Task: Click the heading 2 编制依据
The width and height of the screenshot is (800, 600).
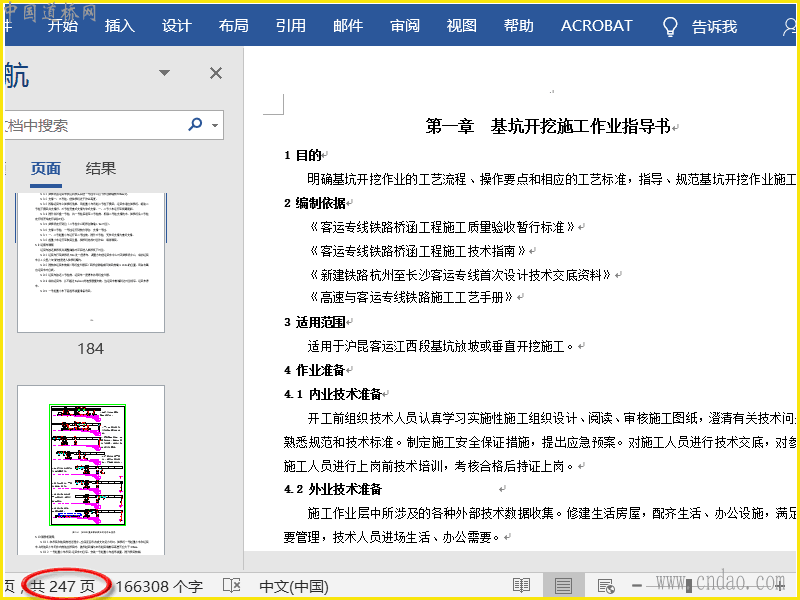Action: [x=315, y=203]
